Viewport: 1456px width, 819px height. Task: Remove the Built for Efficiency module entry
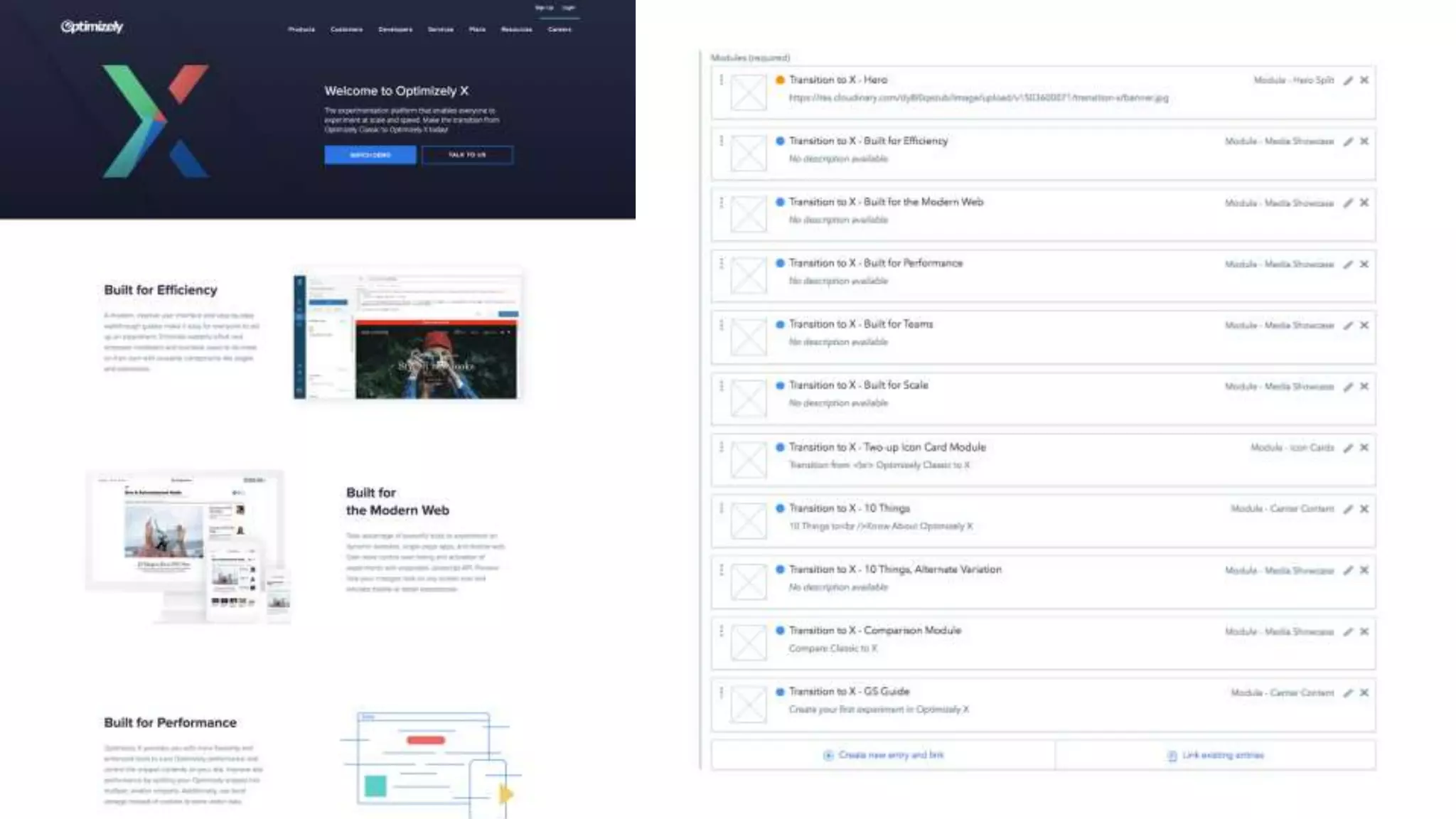point(1364,141)
